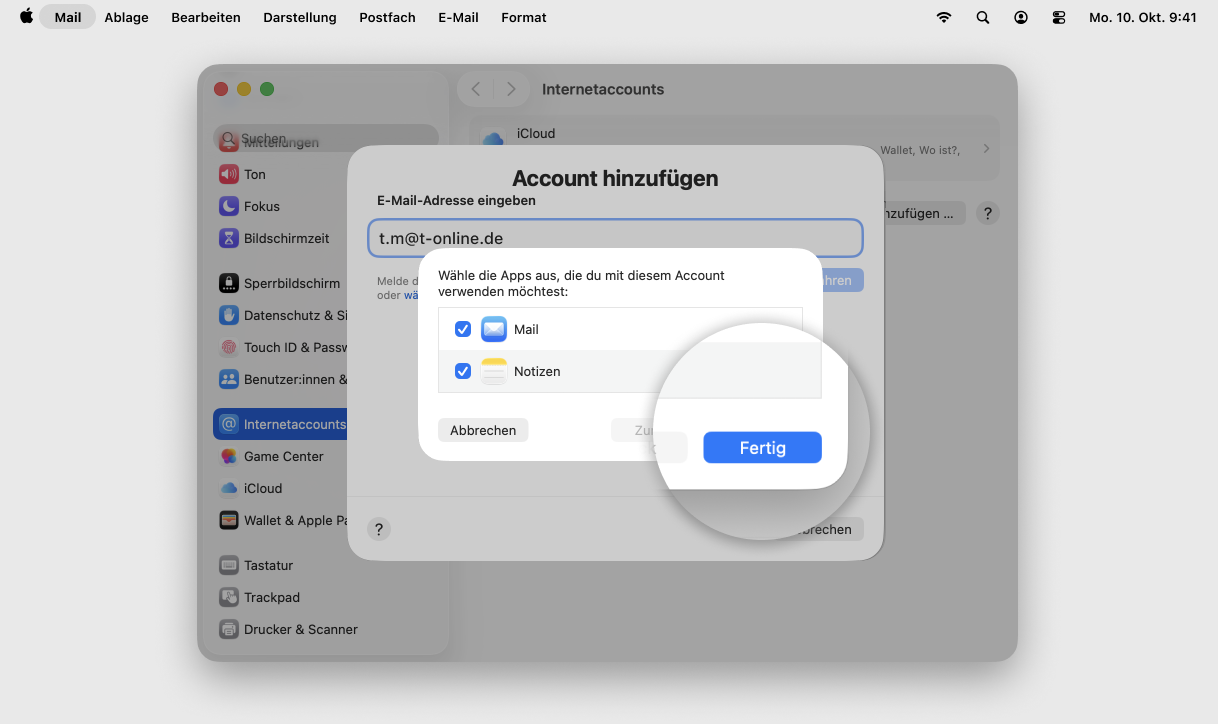Open Game Center in sidebar
The width and height of the screenshot is (1218, 724).
[x=283, y=456]
